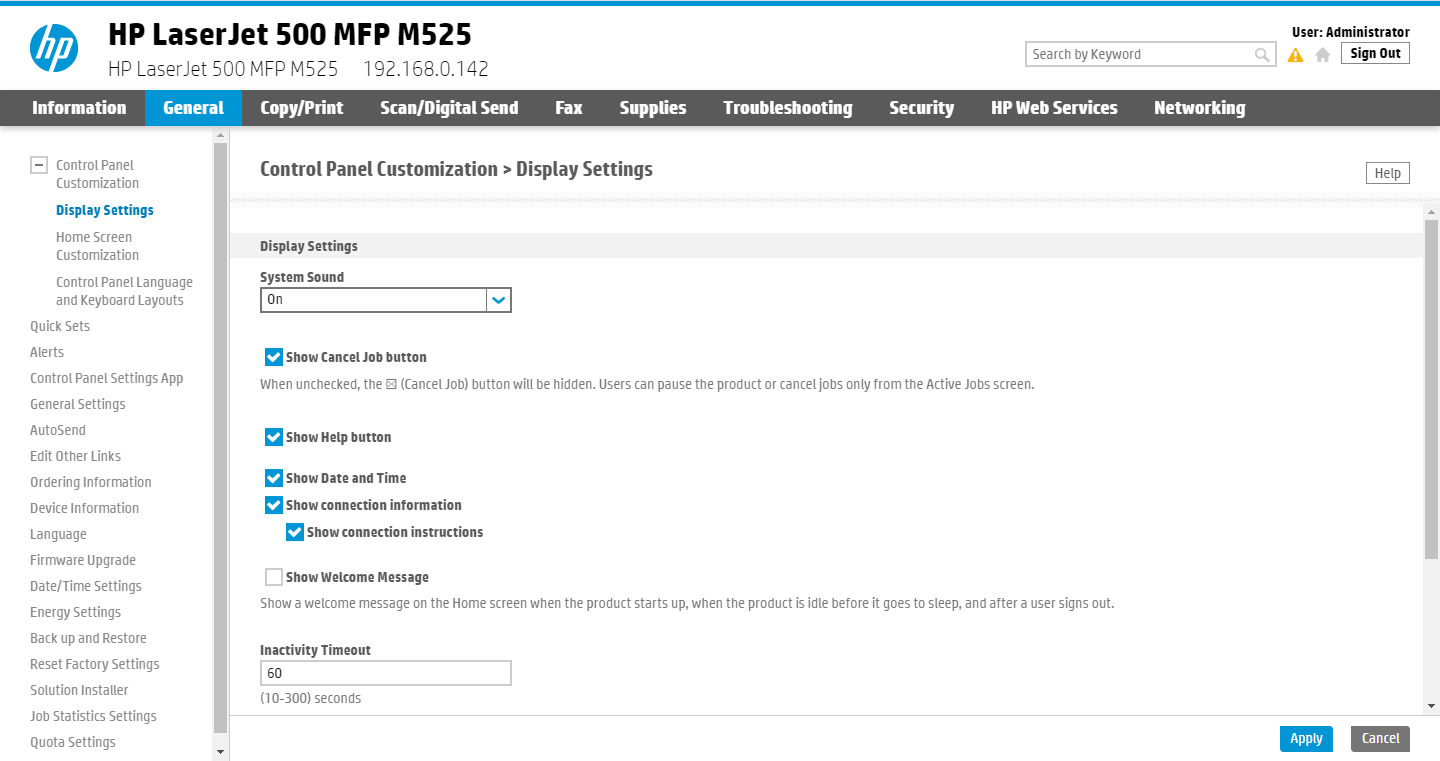Click the content pane scroll-up arrow
This screenshot has width=1440, height=761.
point(1431,212)
